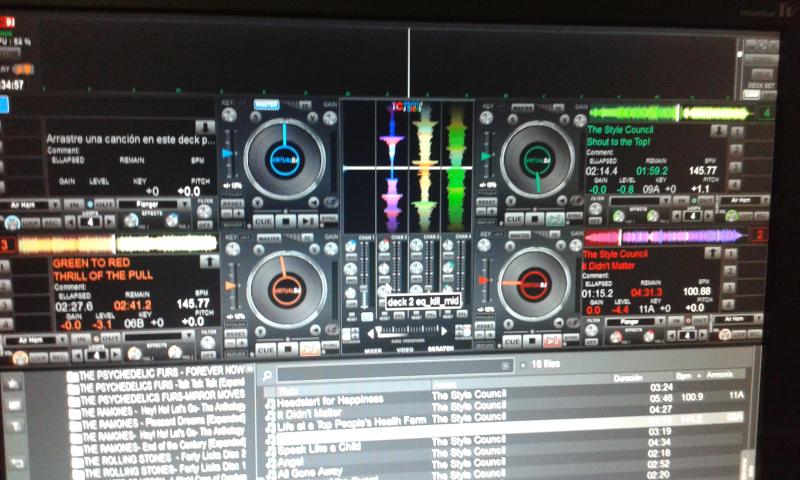Stop the red It Didn't Matter deck
This screenshot has width=800, height=480.
click(x=533, y=341)
